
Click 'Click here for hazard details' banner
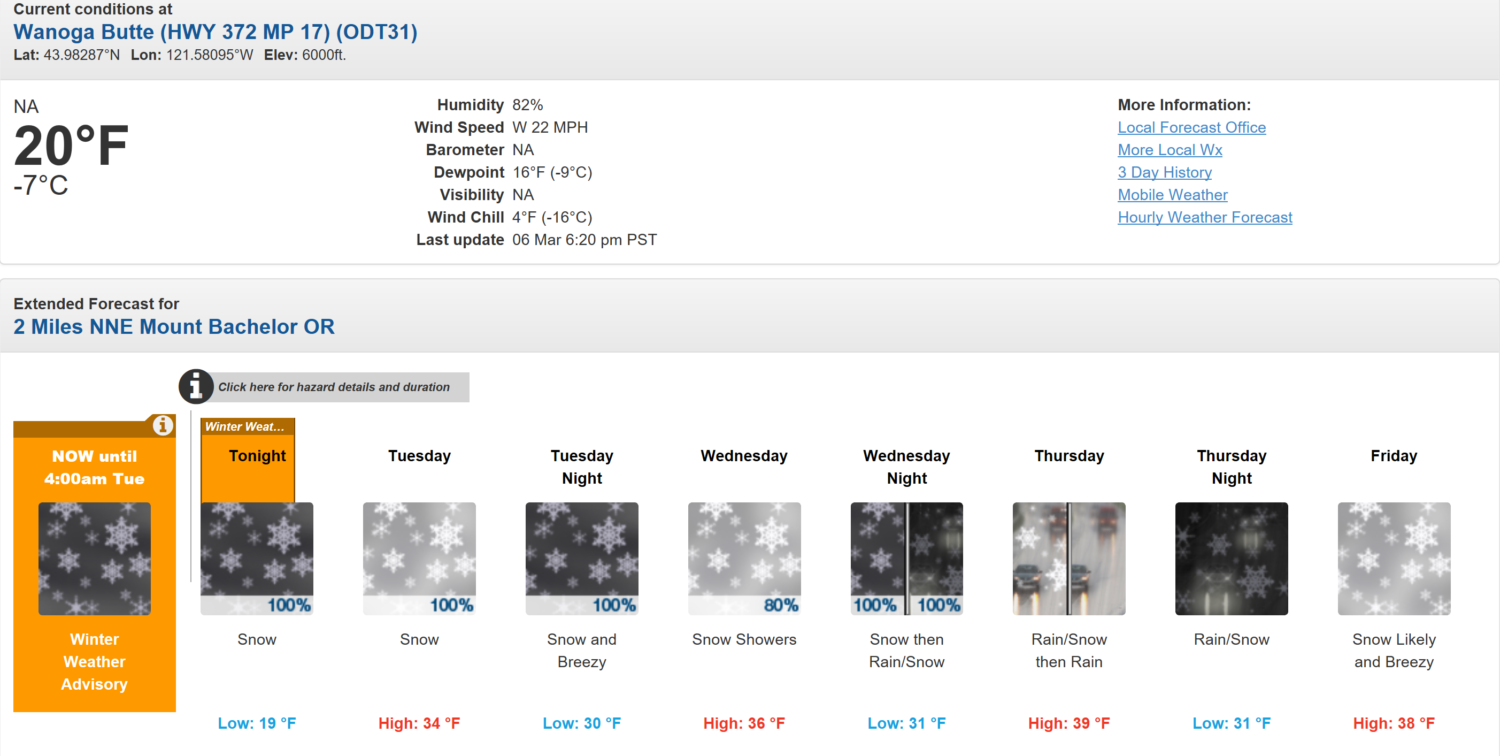coord(334,387)
